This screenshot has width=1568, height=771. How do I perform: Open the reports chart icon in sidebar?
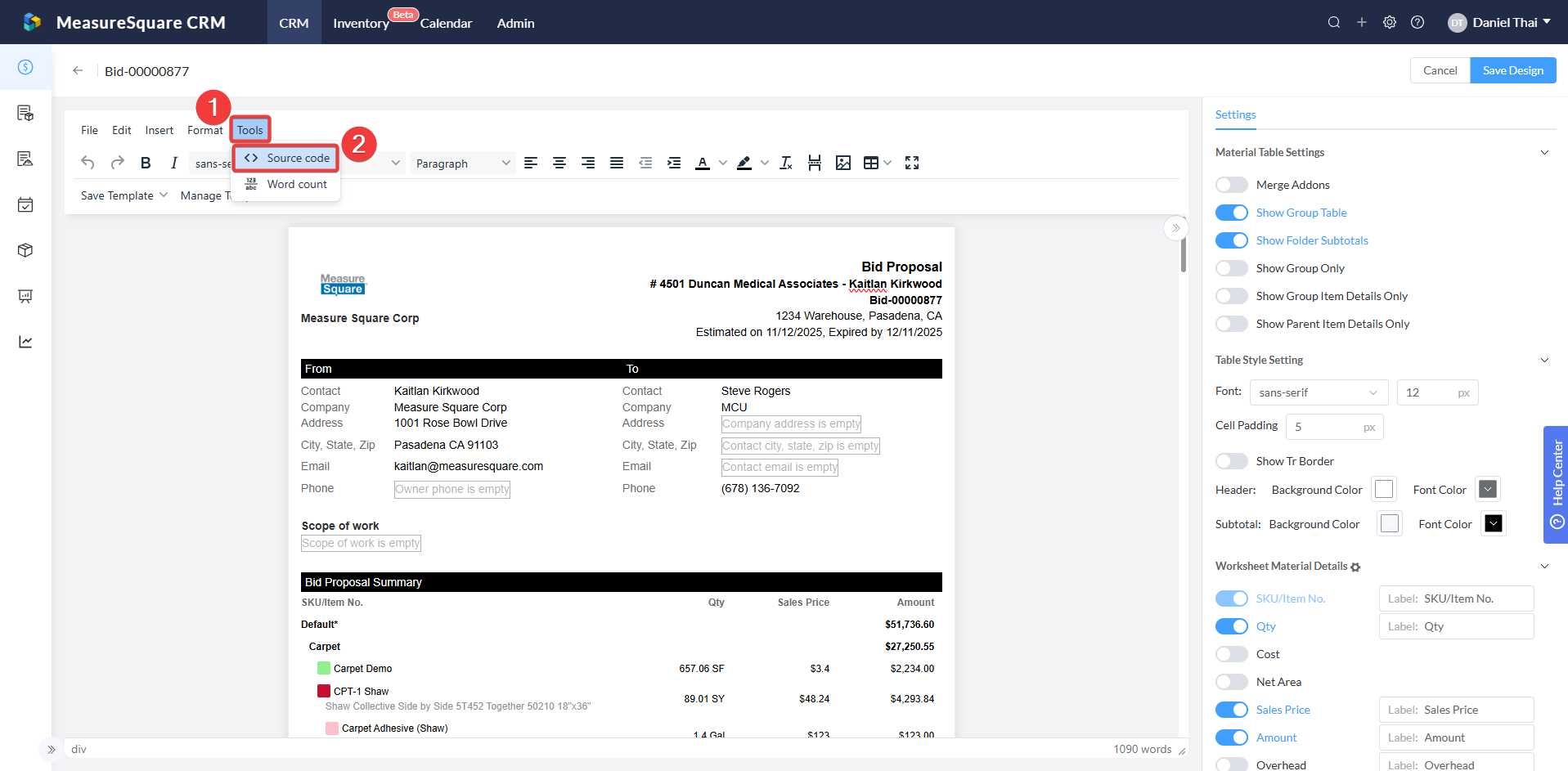pos(25,342)
